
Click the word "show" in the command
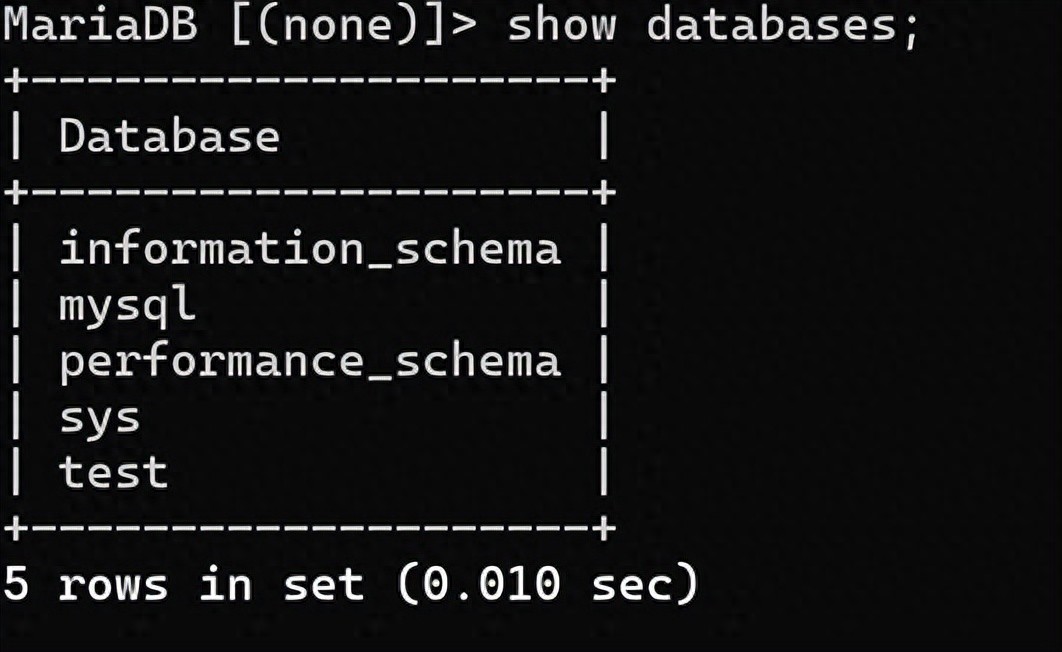[561, 25]
